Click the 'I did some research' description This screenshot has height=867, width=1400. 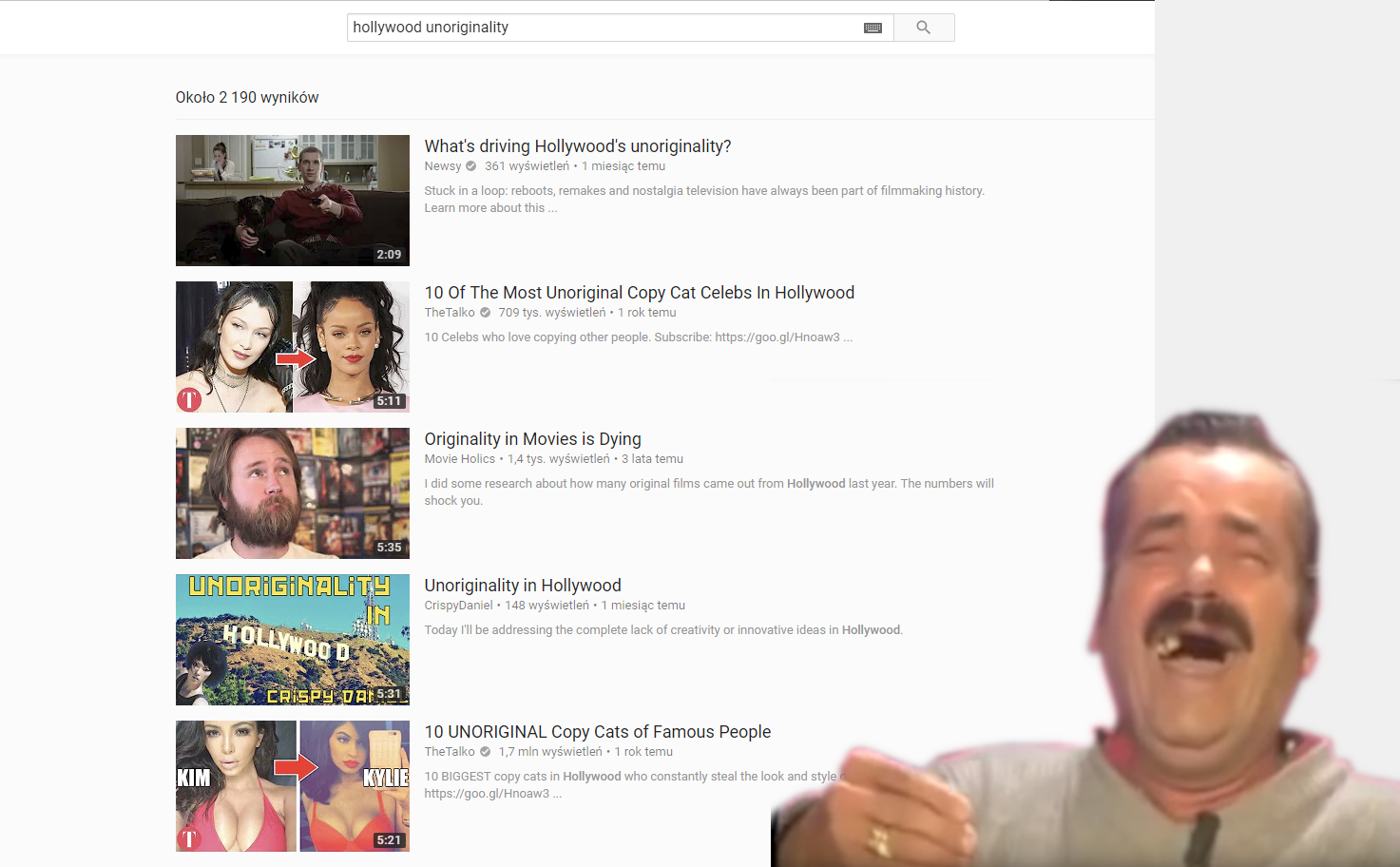click(709, 492)
